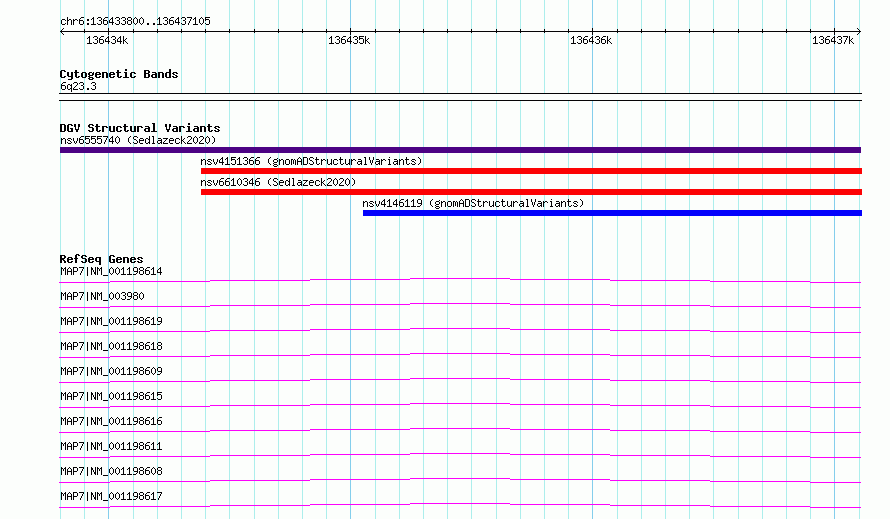
Task: Click the 136435k ruler tick label
Action: click(349, 40)
